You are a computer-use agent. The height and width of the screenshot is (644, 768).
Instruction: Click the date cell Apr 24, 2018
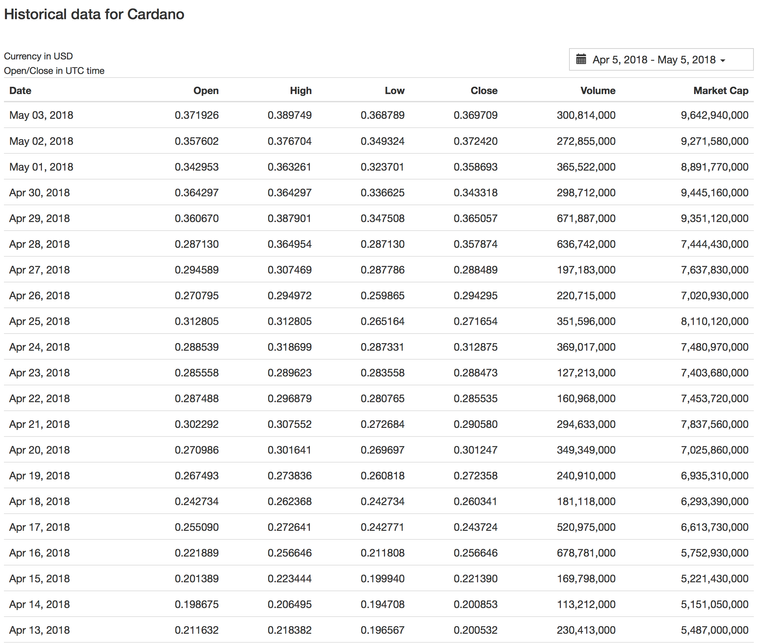click(39, 347)
